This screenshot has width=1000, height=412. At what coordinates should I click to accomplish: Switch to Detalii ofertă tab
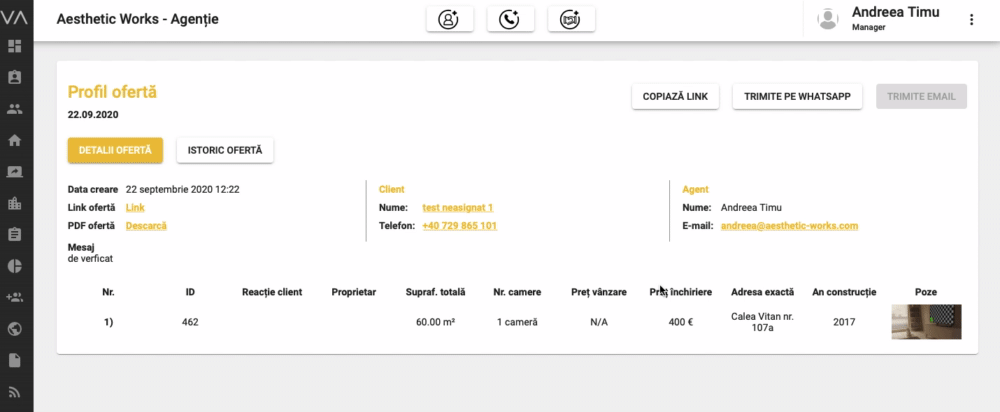point(115,150)
